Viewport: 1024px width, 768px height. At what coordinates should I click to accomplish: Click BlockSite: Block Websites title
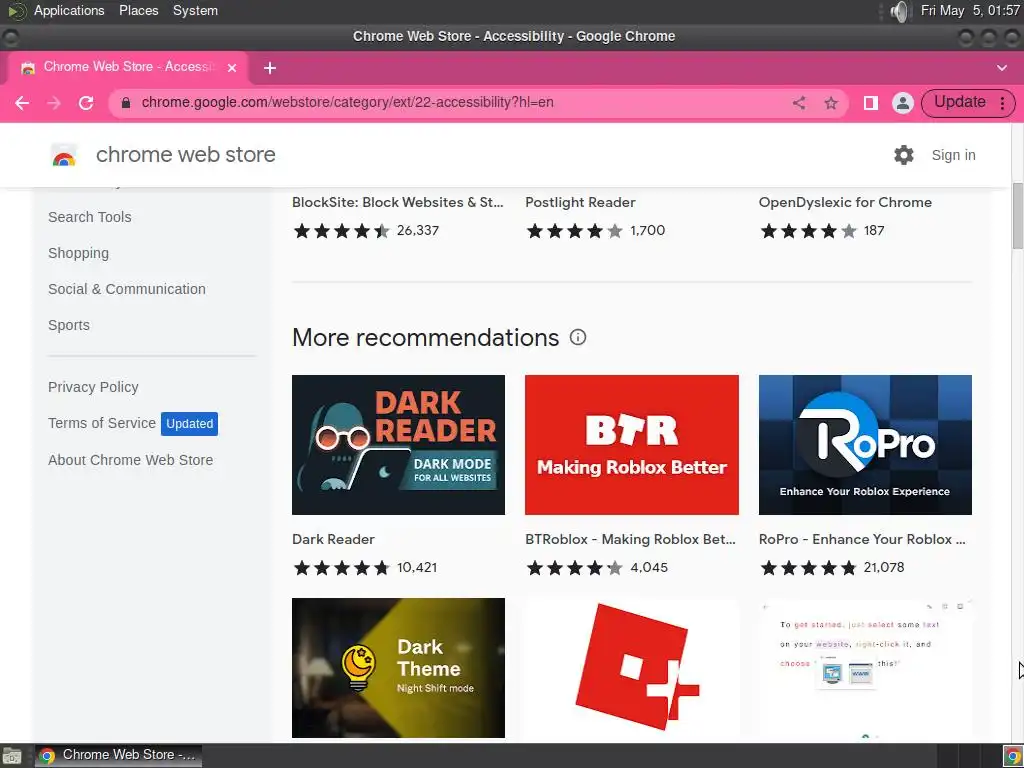click(x=398, y=202)
